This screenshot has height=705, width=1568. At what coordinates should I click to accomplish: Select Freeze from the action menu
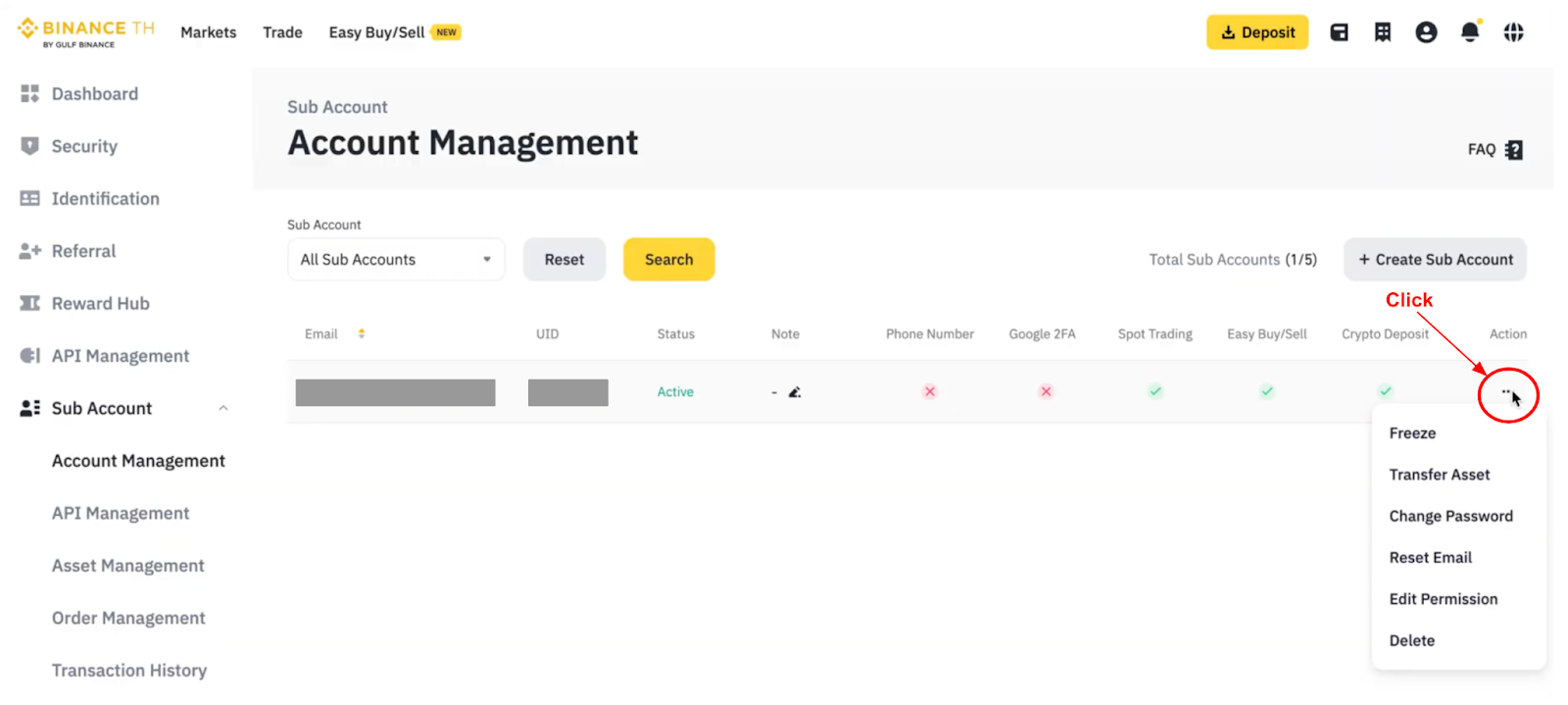[x=1412, y=433]
